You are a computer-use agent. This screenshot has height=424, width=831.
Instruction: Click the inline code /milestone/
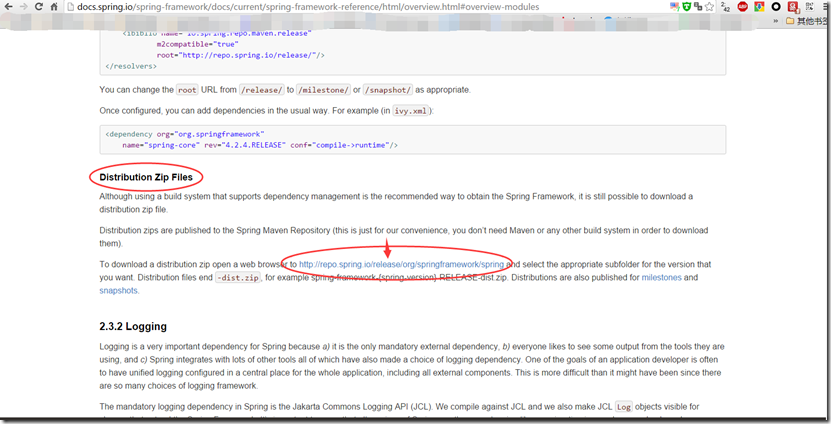tap(323, 90)
